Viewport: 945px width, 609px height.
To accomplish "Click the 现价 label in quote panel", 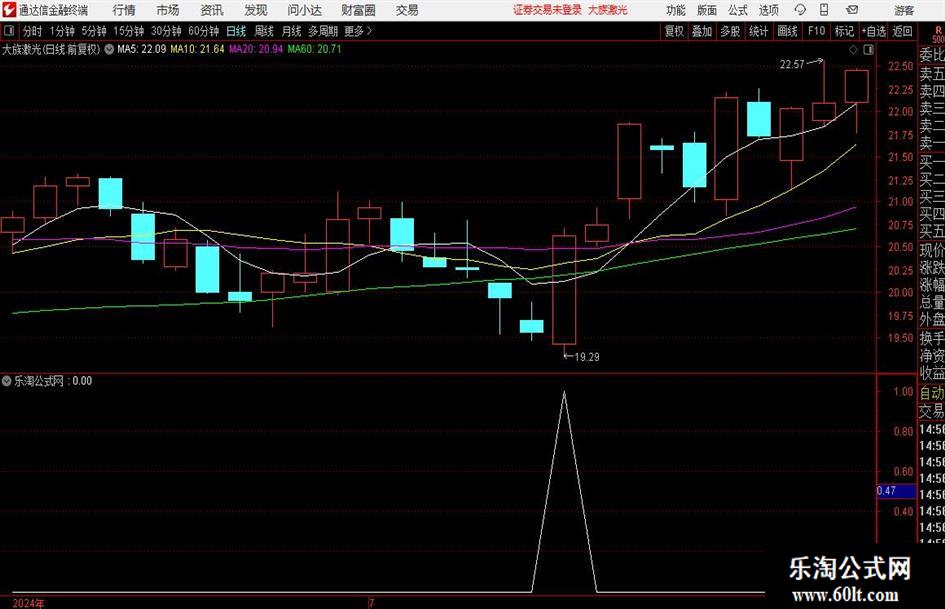I will (932, 250).
